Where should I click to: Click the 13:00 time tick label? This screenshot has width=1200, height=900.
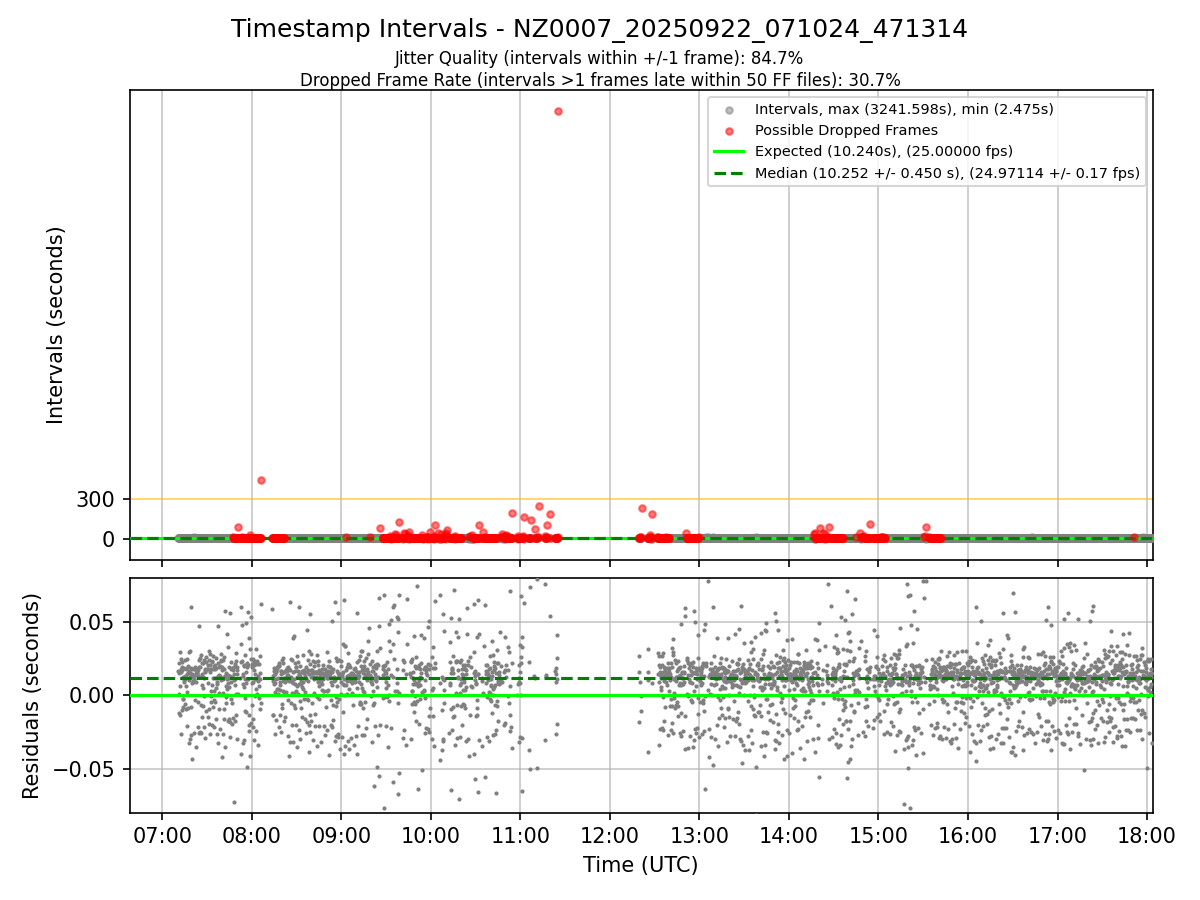pos(699,835)
